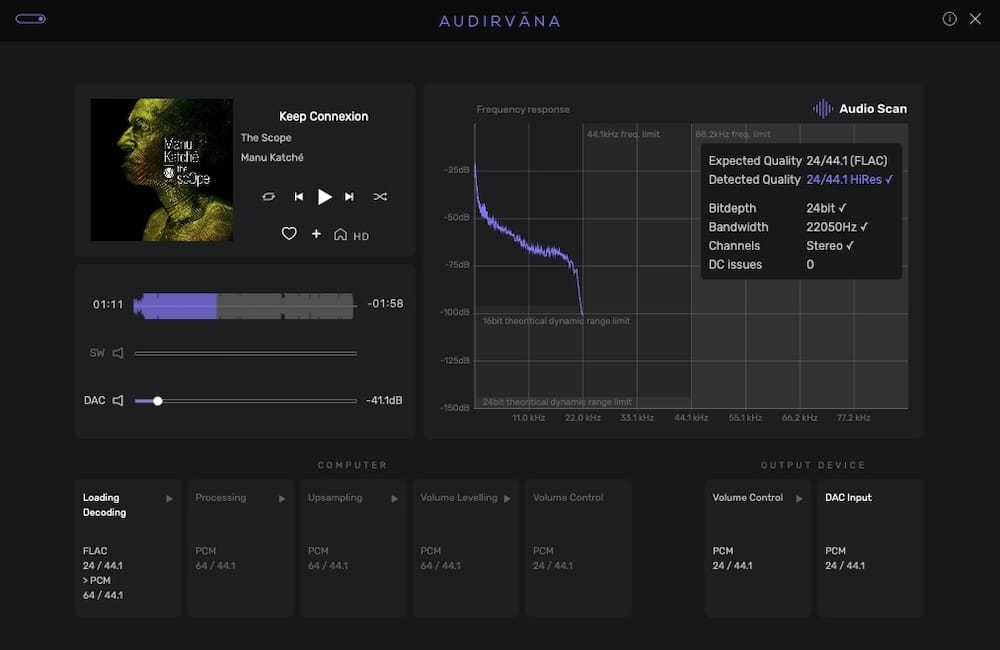Expand the Loading Decoding stage arrow
1000x650 pixels.
[169, 498]
